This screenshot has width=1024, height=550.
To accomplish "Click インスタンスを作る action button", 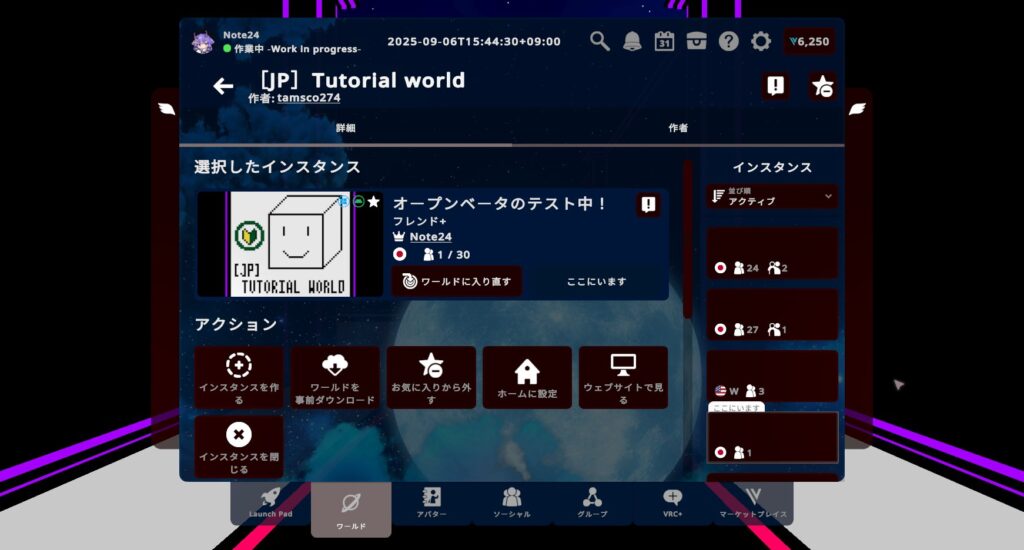I will 239,378.
